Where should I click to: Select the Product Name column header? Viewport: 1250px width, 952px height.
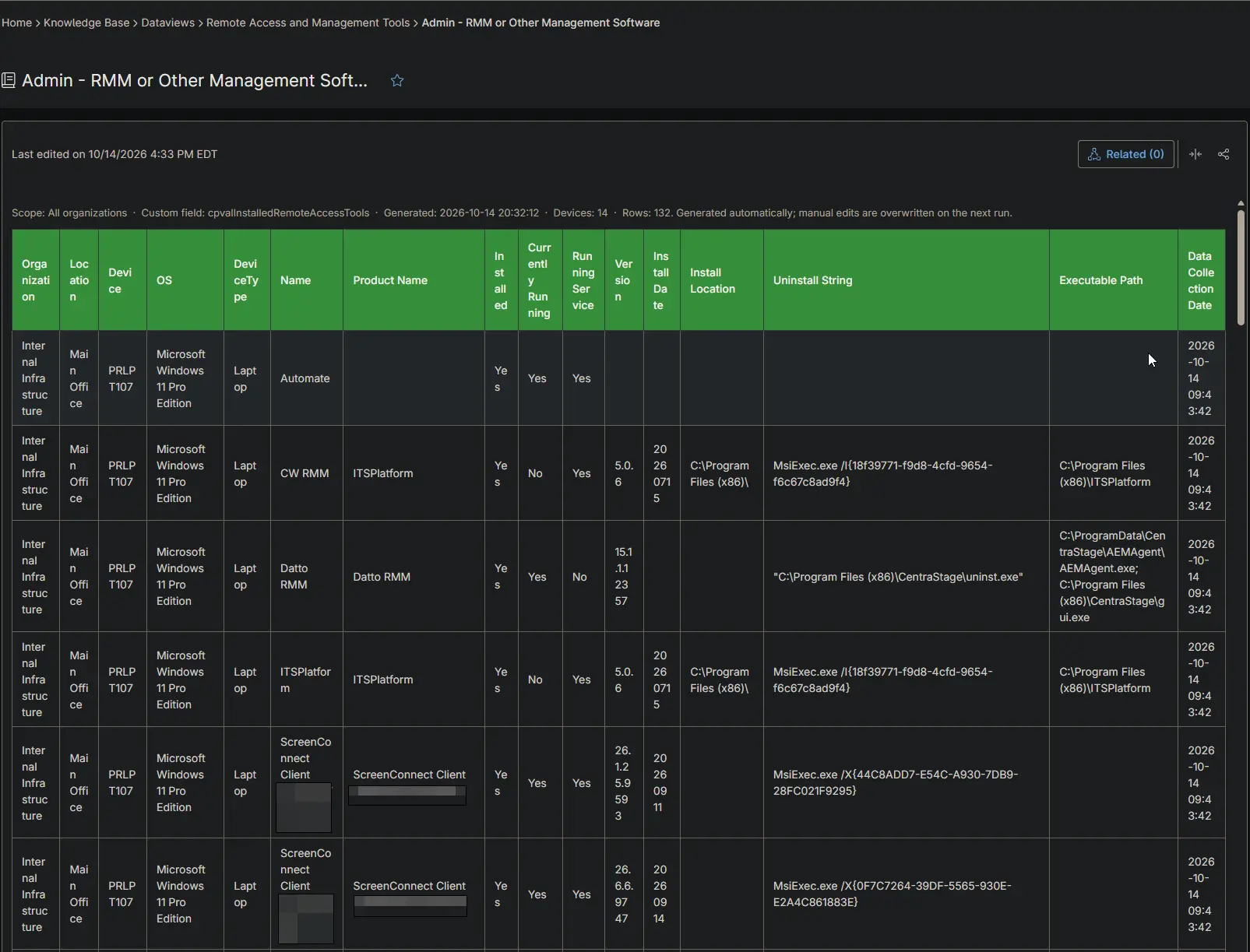414,280
